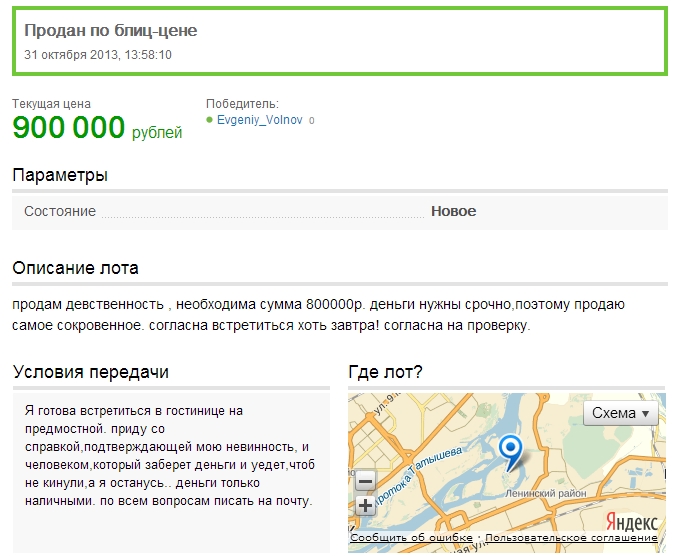Click the winner's rating number 0
Image resolution: width=674 pixels, height=556 pixels.
(312, 121)
